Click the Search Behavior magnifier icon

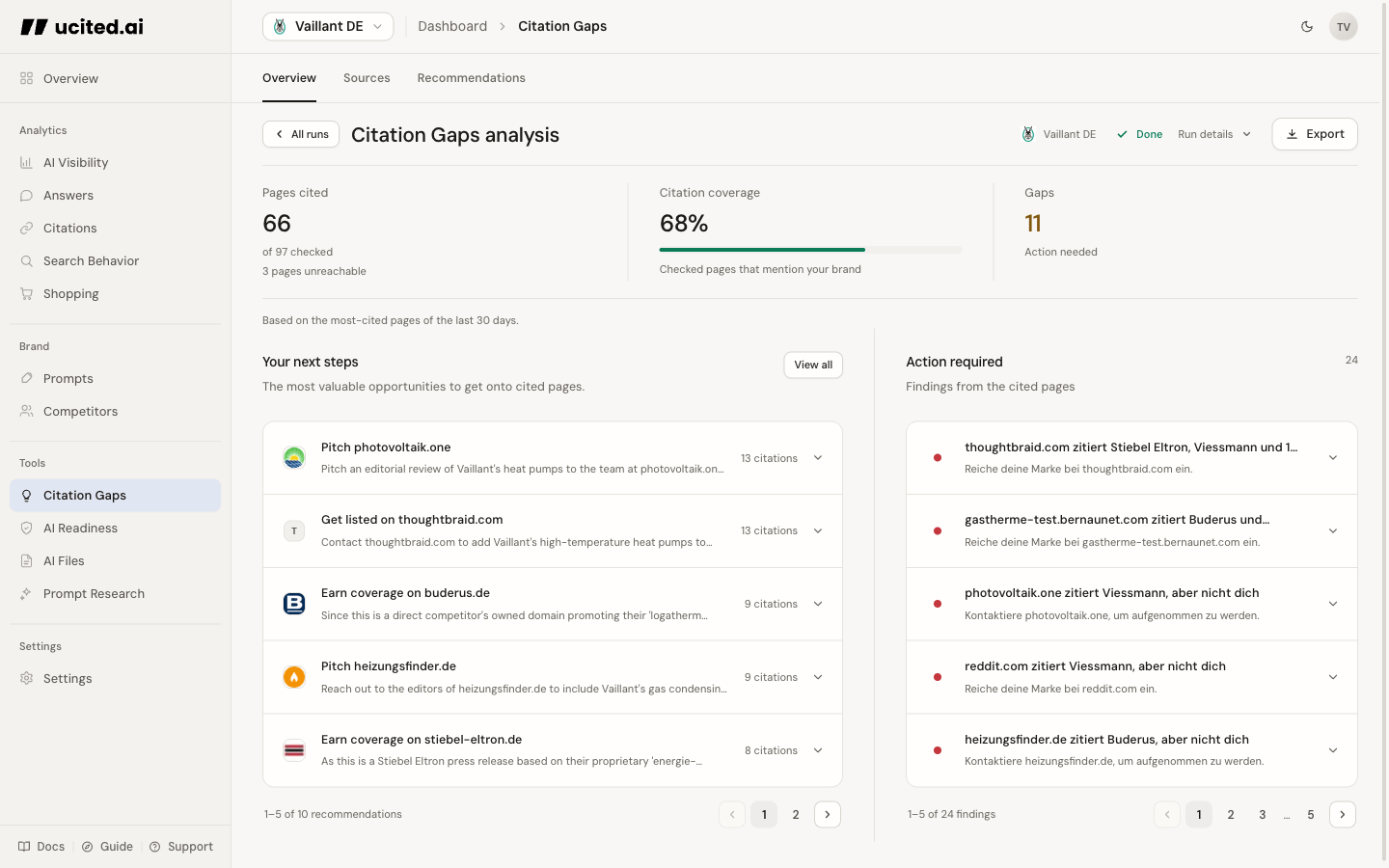pyautogui.click(x=26, y=260)
